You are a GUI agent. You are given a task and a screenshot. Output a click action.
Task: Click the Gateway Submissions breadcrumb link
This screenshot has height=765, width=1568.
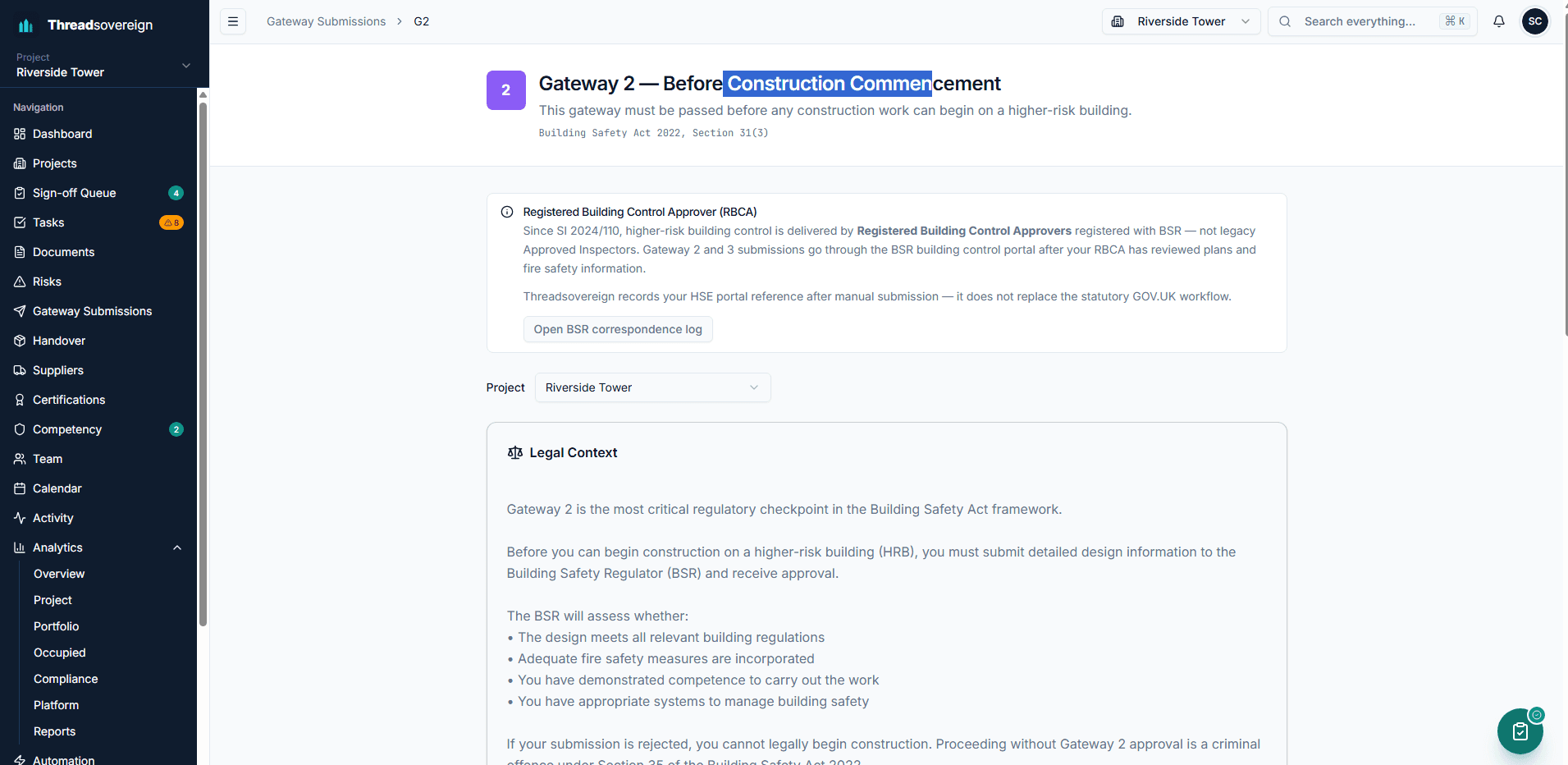click(x=326, y=21)
